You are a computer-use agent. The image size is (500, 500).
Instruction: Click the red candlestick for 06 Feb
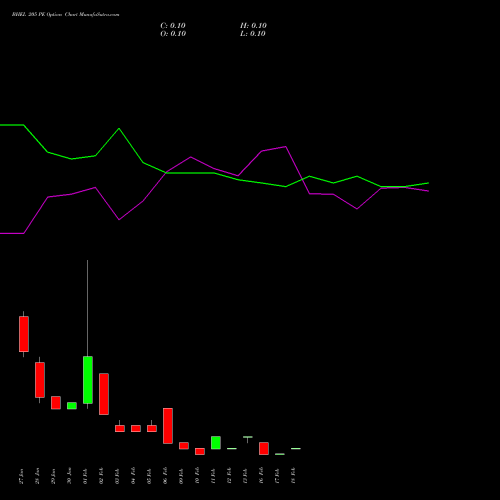click(168, 426)
